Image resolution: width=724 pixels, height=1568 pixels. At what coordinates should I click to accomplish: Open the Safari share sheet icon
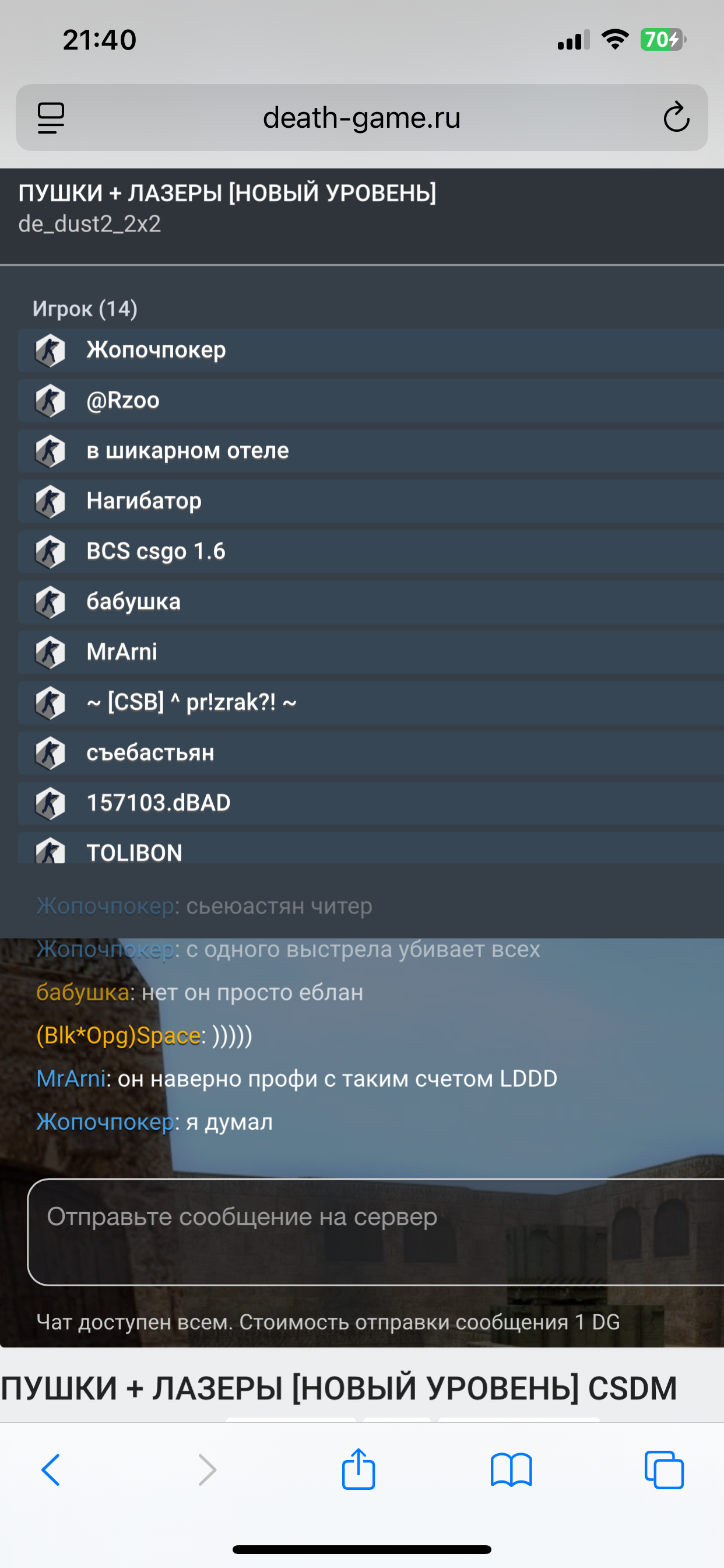pyautogui.click(x=359, y=1468)
